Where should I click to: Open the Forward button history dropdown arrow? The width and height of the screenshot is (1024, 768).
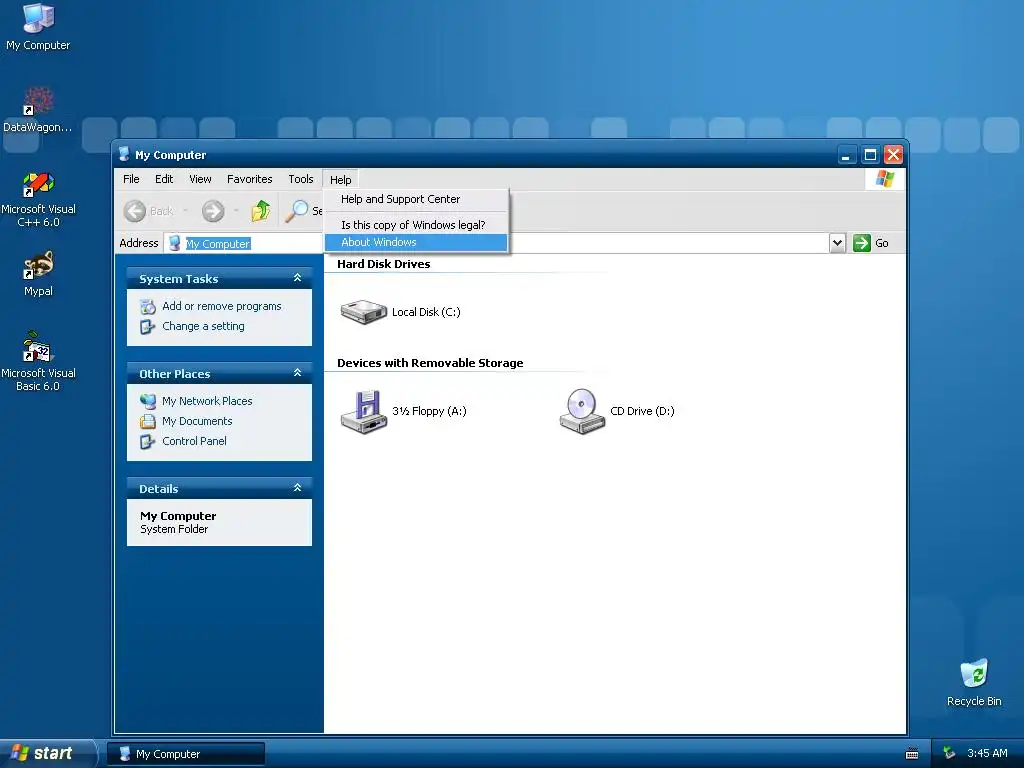[x=236, y=211]
